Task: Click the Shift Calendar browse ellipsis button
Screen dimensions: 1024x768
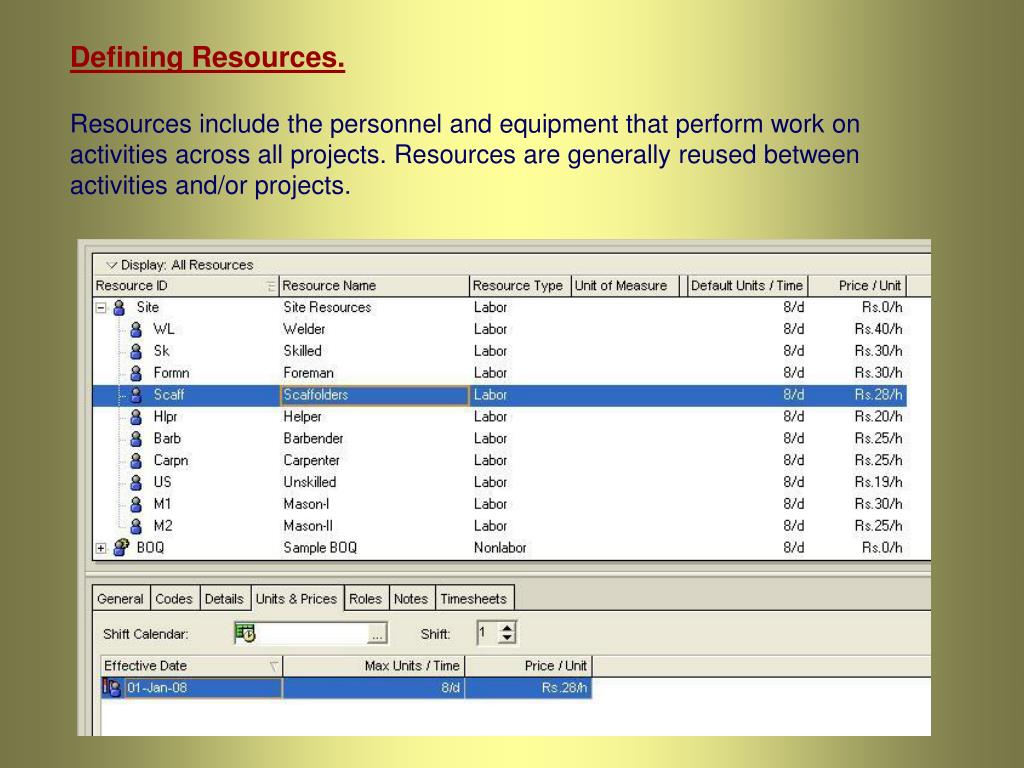Action: [377, 634]
